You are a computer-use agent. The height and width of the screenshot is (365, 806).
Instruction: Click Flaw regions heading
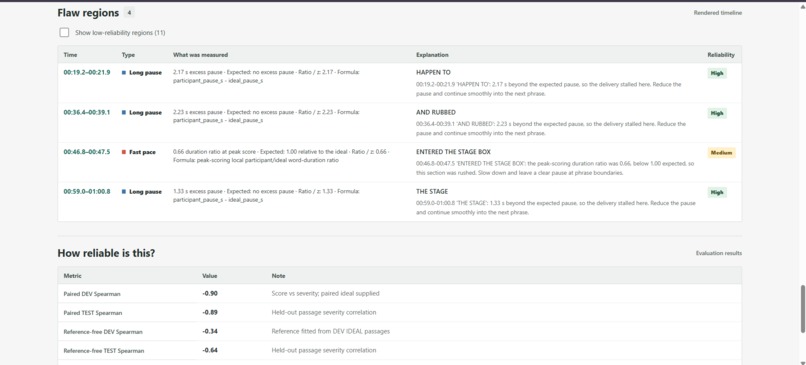coord(88,13)
